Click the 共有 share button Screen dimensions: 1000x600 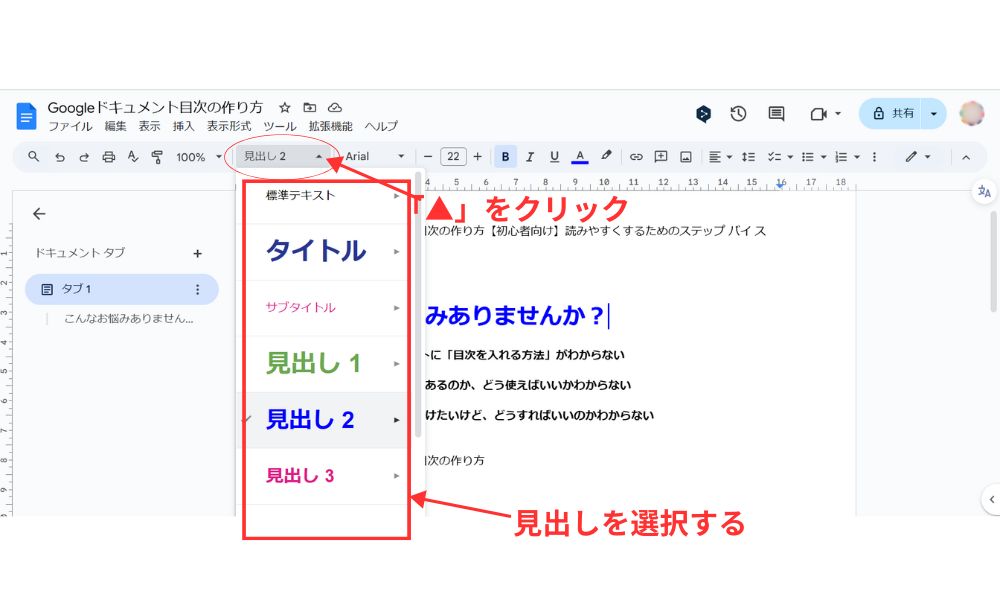pos(891,113)
